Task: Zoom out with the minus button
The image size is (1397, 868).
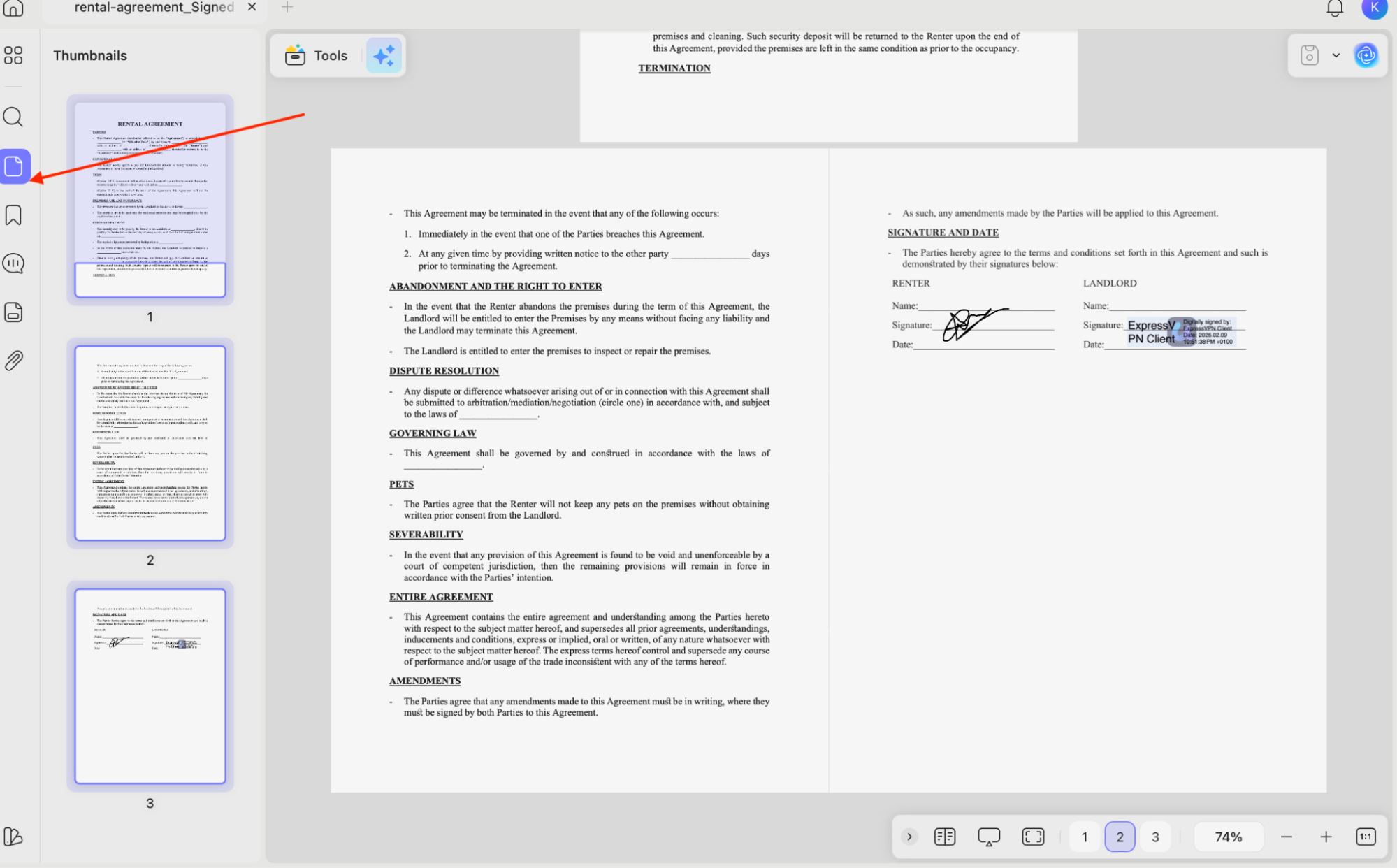Action: pos(1286,837)
